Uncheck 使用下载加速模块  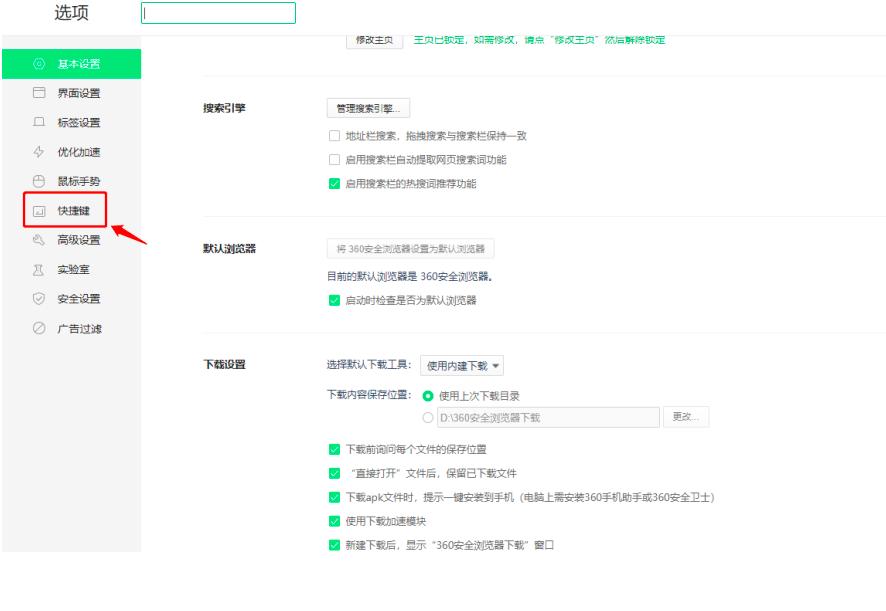click(x=334, y=521)
